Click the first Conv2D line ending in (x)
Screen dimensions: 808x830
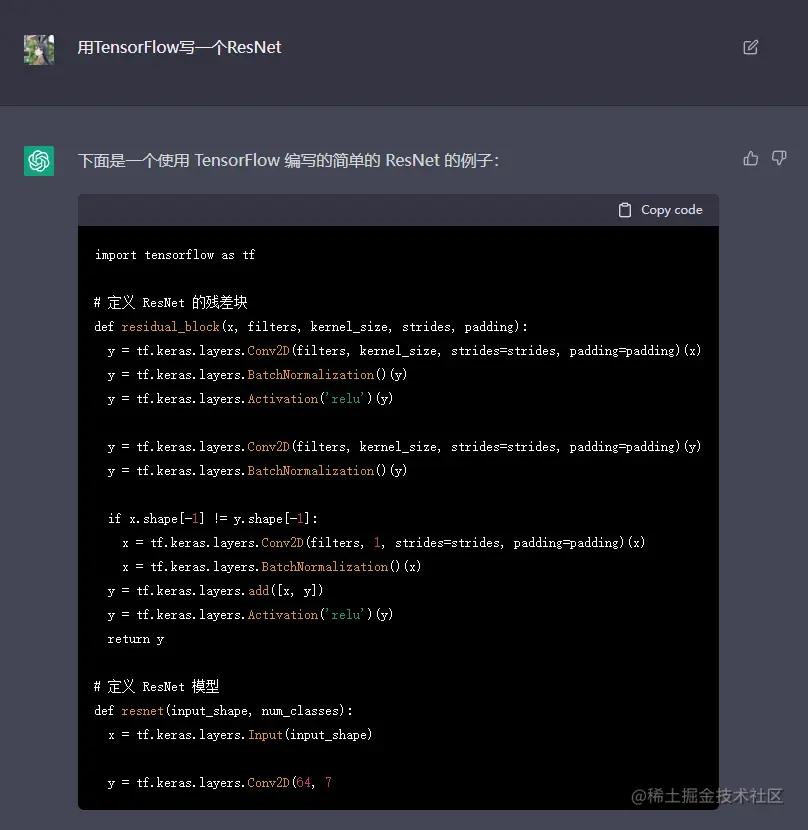(x=405, y=351)
